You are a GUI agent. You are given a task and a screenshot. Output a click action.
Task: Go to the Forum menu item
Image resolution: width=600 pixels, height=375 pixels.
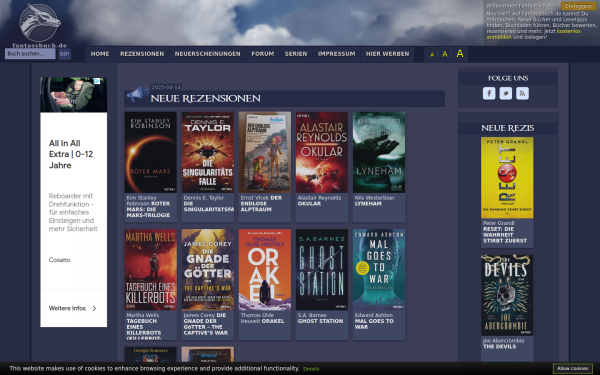point(262,54)
